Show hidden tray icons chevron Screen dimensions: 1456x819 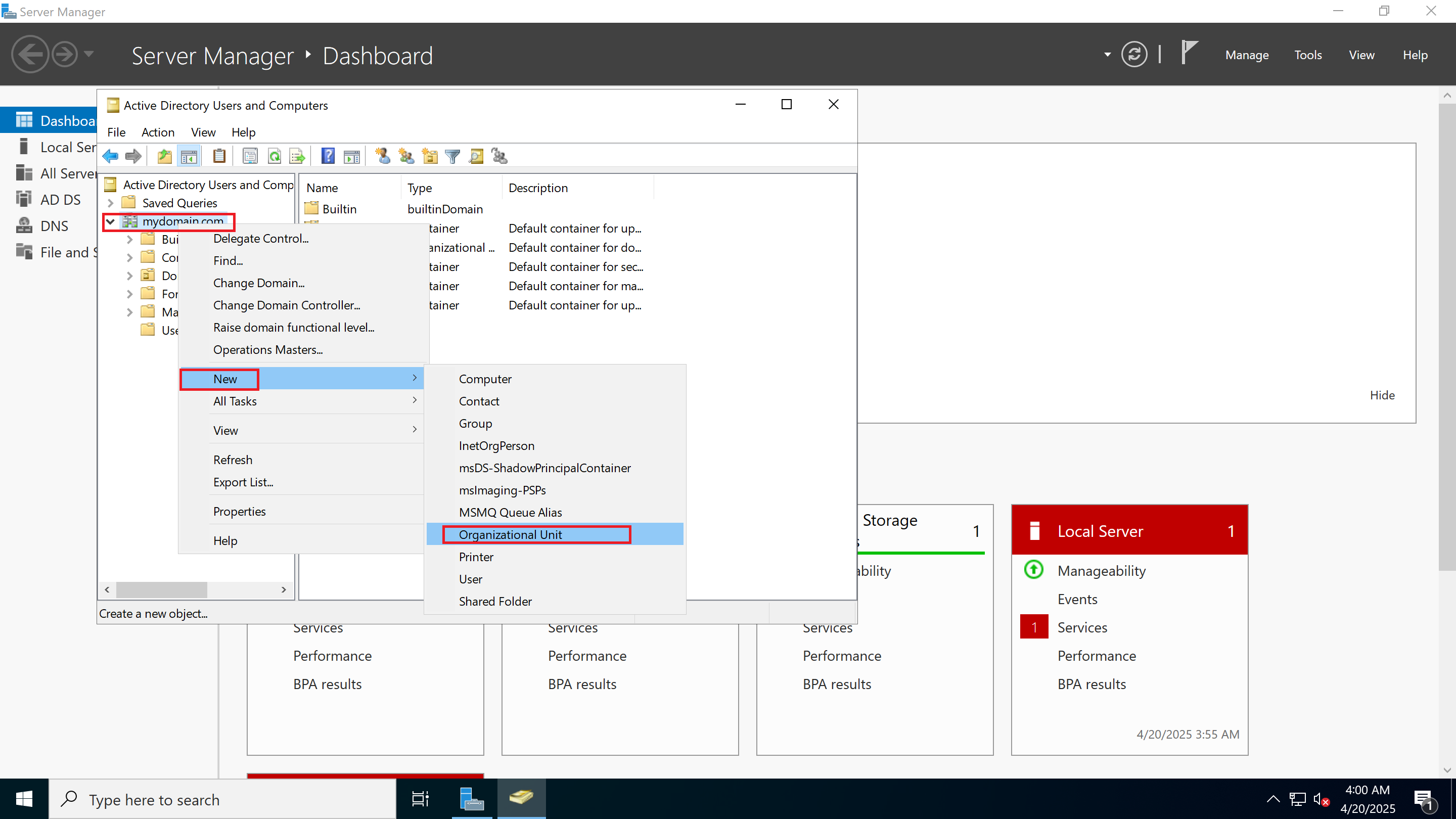point(1273,799)
